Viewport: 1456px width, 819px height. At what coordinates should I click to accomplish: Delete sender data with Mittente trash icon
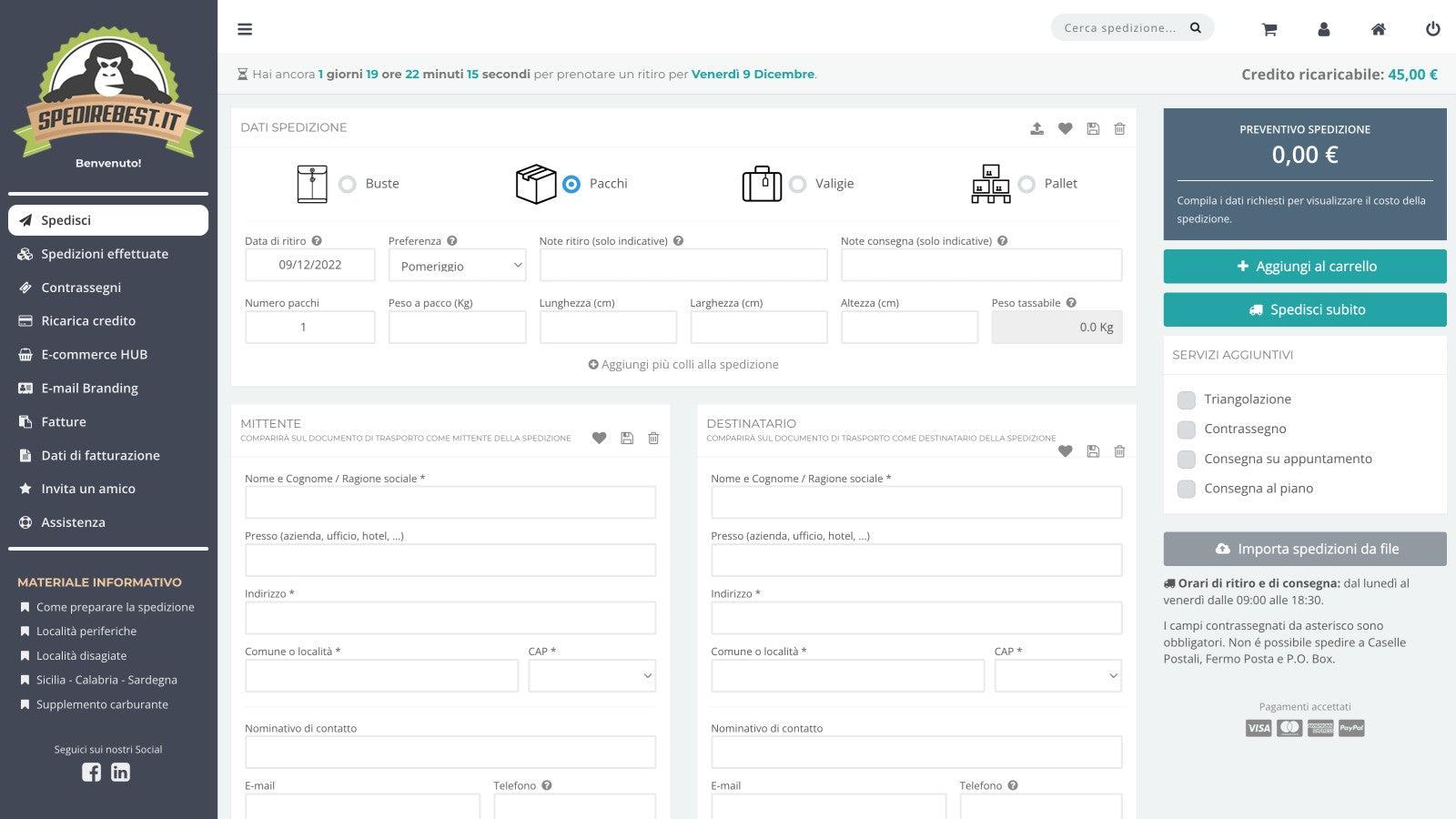653,439
